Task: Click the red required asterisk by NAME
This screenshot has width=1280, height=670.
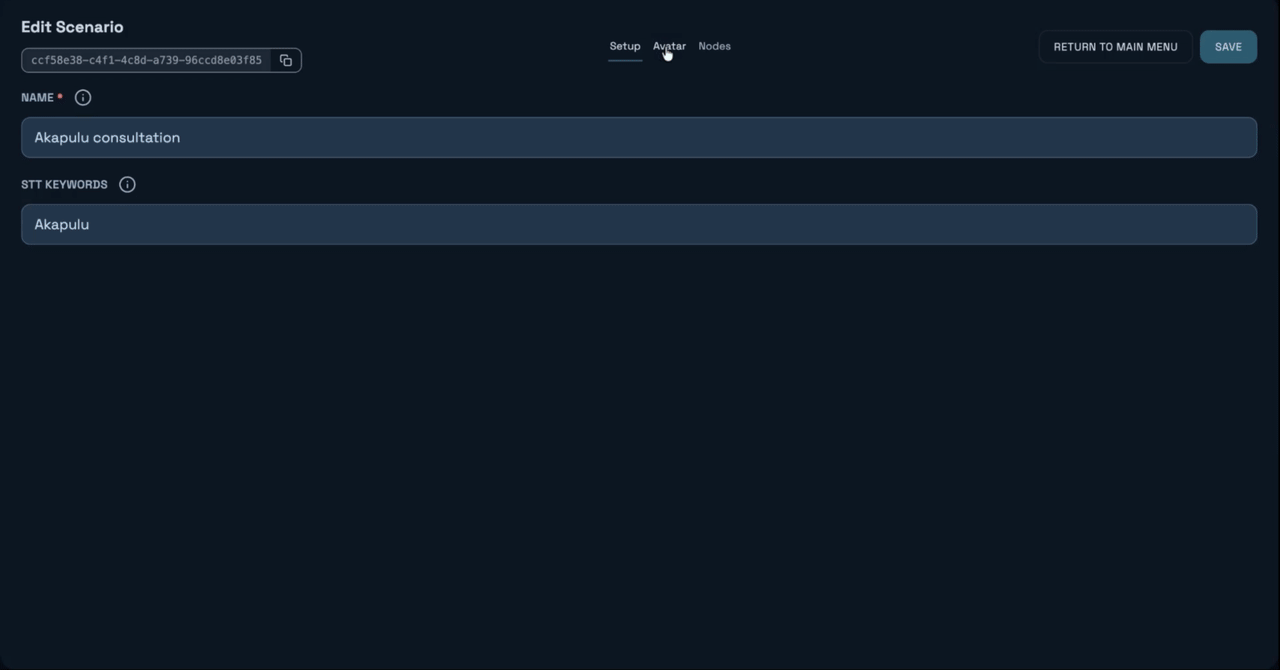Action: point(60,97)
